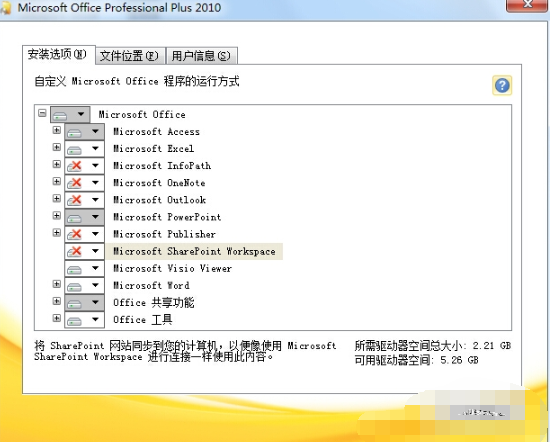550x442 pixels.
Task: Expand the Office 共享功能 node
Action: pos(56,301)
